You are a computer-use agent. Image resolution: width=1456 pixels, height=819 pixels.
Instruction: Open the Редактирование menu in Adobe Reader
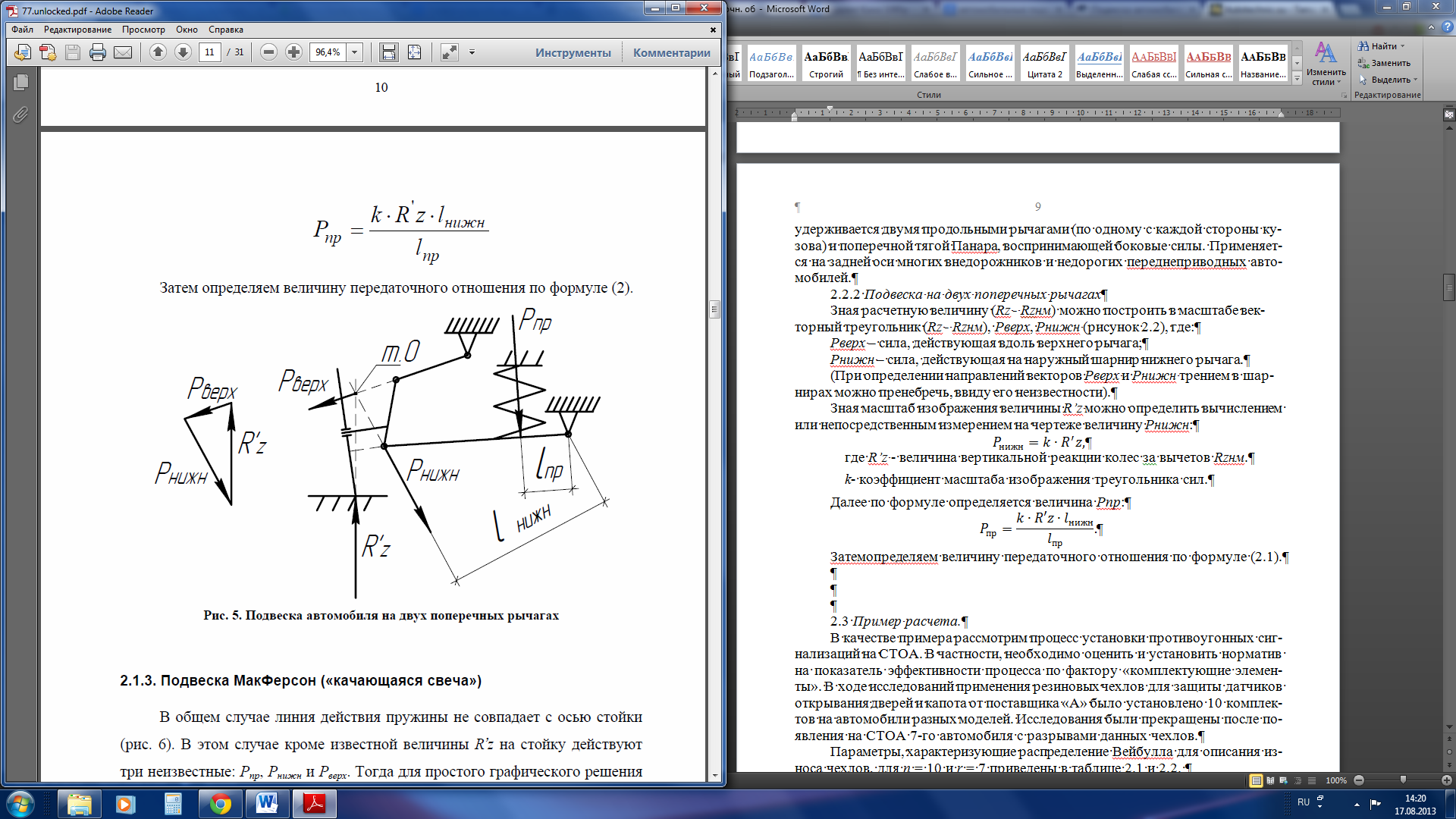pyautogui.click(x=77, y=30)
